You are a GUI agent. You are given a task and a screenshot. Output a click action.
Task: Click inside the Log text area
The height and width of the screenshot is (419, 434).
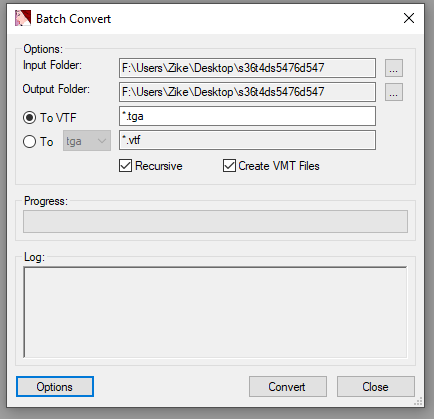(x=215, y=312)
